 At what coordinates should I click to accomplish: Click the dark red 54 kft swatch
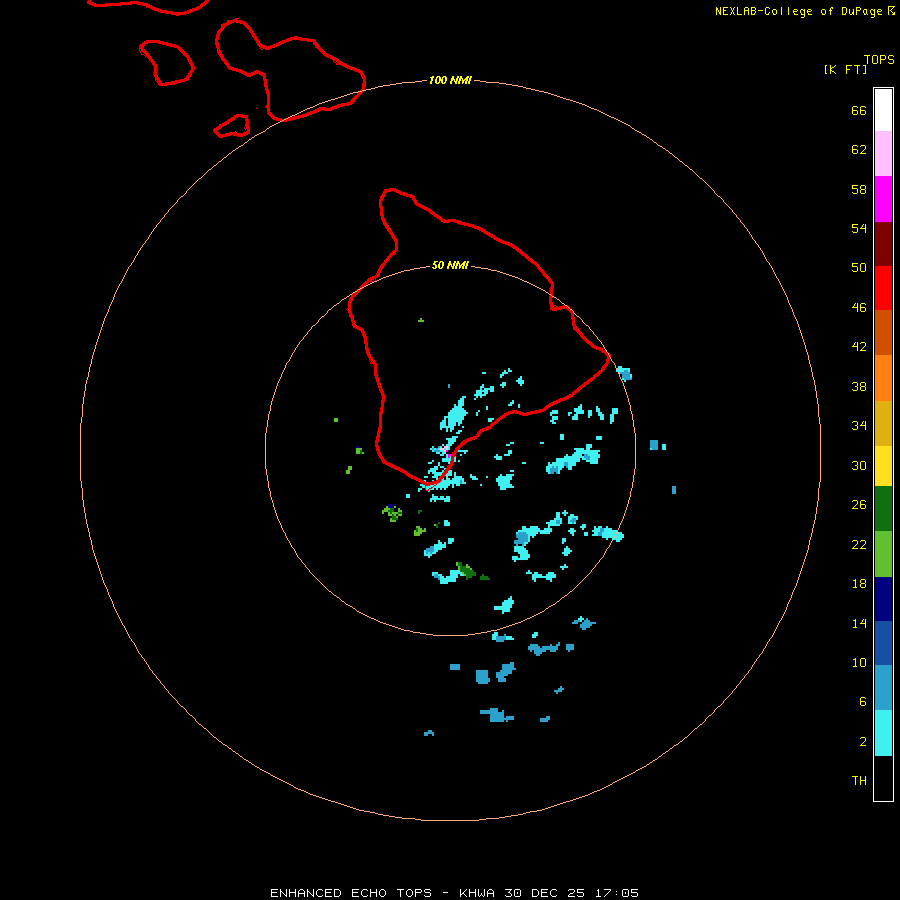click(x=883, y=243)
